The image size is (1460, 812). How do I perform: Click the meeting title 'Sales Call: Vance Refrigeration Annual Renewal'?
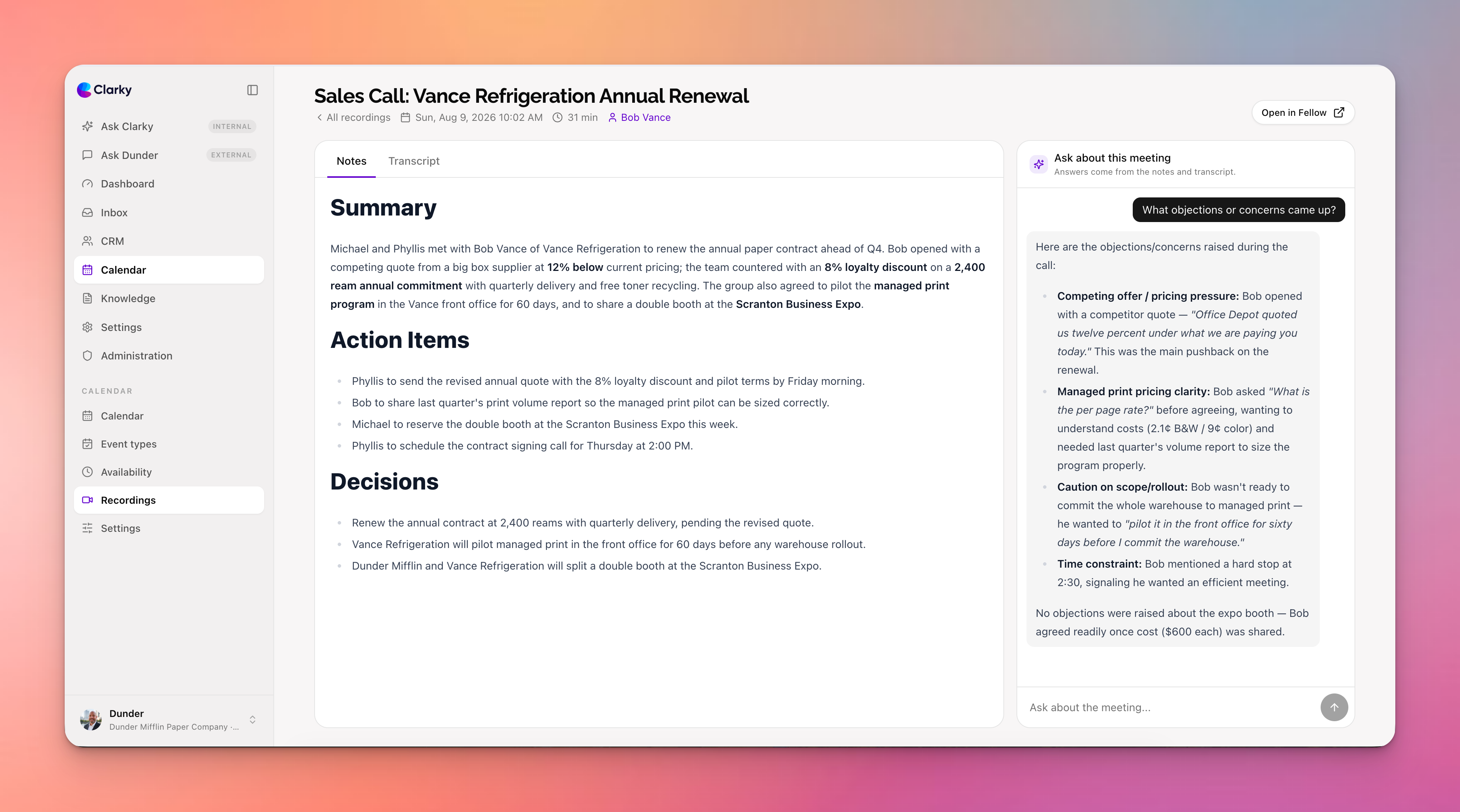tap(531, 96)
